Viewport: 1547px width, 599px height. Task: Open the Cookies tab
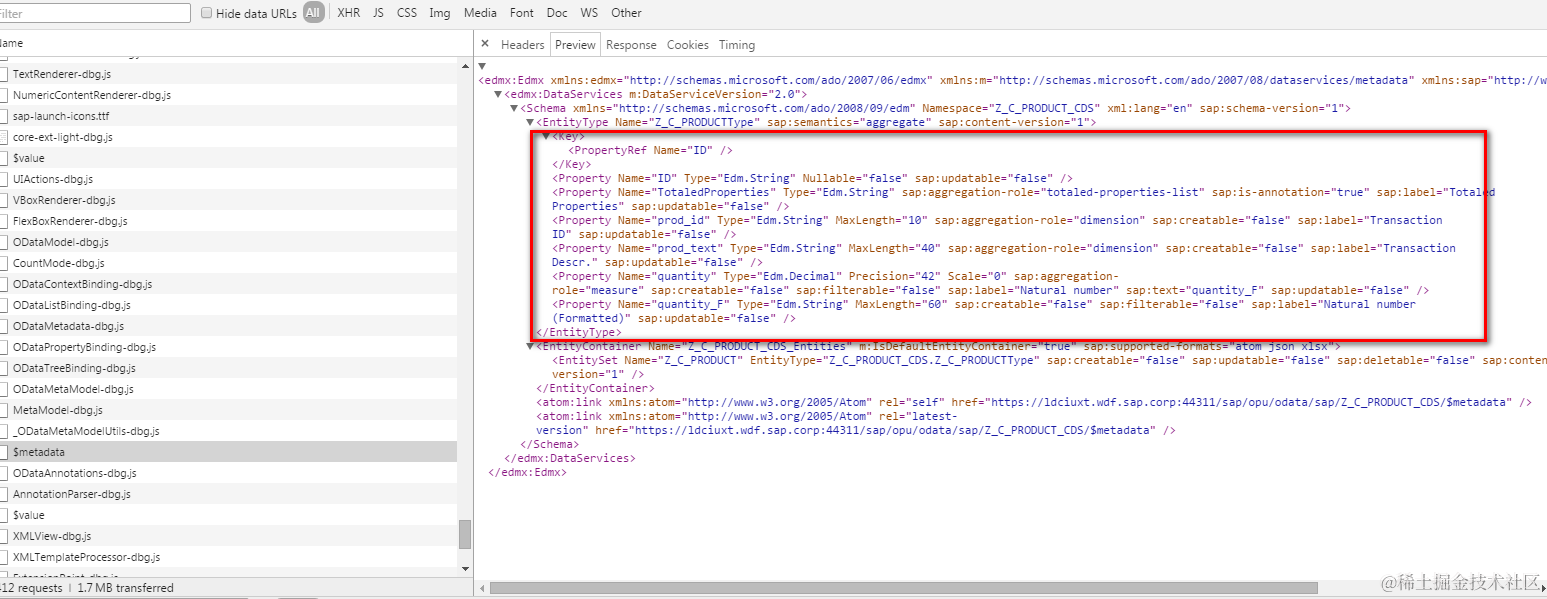point(688,45)
